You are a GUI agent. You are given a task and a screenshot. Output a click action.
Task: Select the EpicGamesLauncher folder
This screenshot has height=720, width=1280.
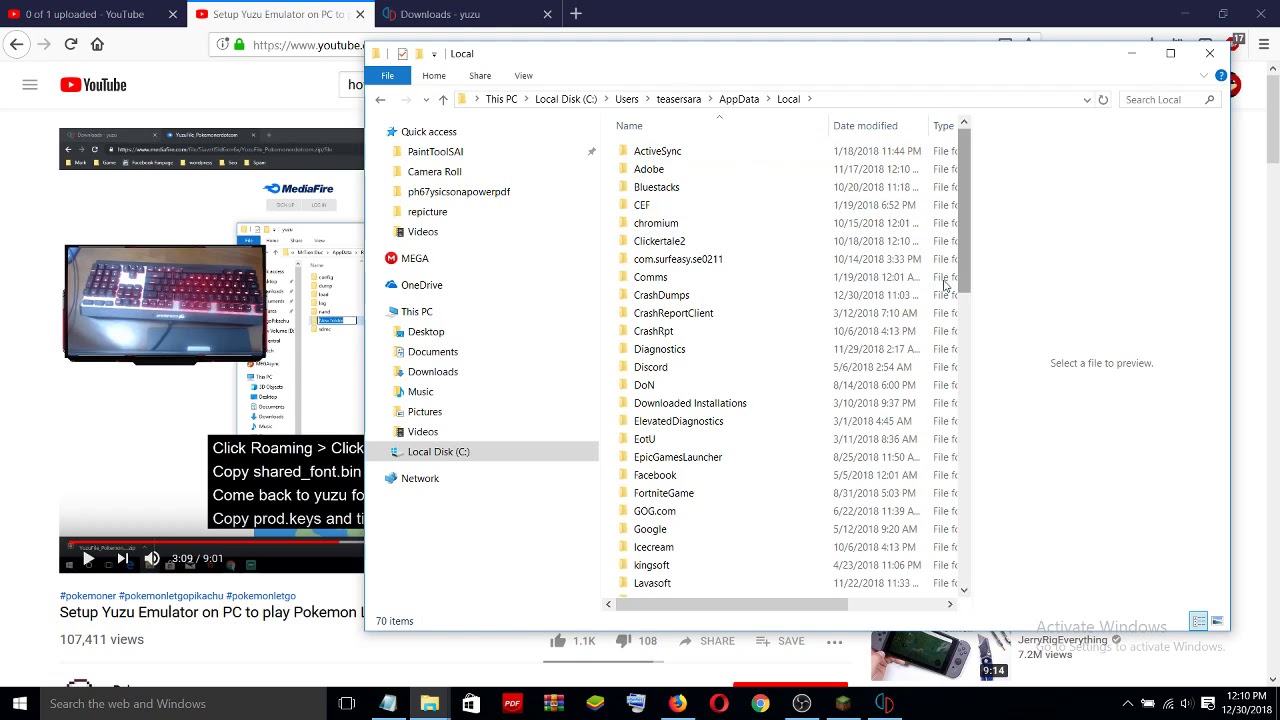[677, 457]
